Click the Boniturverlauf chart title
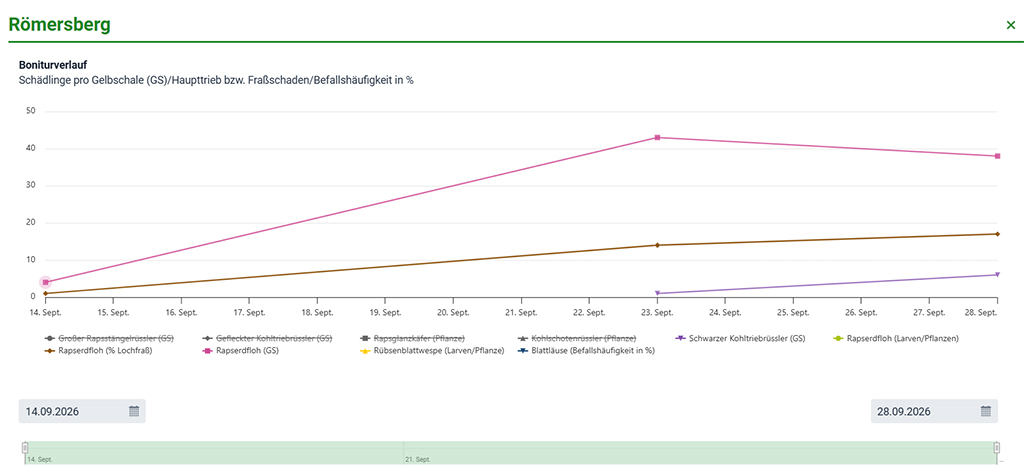Image resolution: width=1024 pixels, height=475 pixels. pyautogui.click(x=54, y=65)
